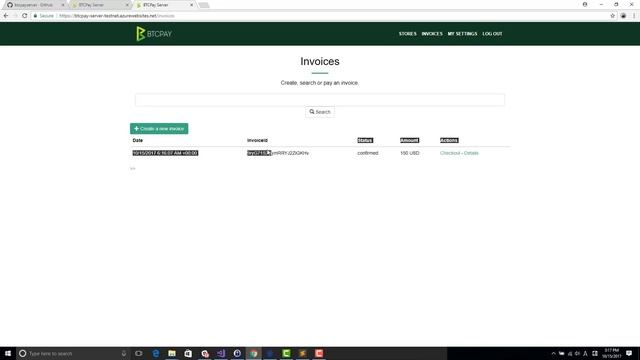Screen dimensions: 640x360
Task: Open the Windows Start menu
Action: [x=8, y=353]
